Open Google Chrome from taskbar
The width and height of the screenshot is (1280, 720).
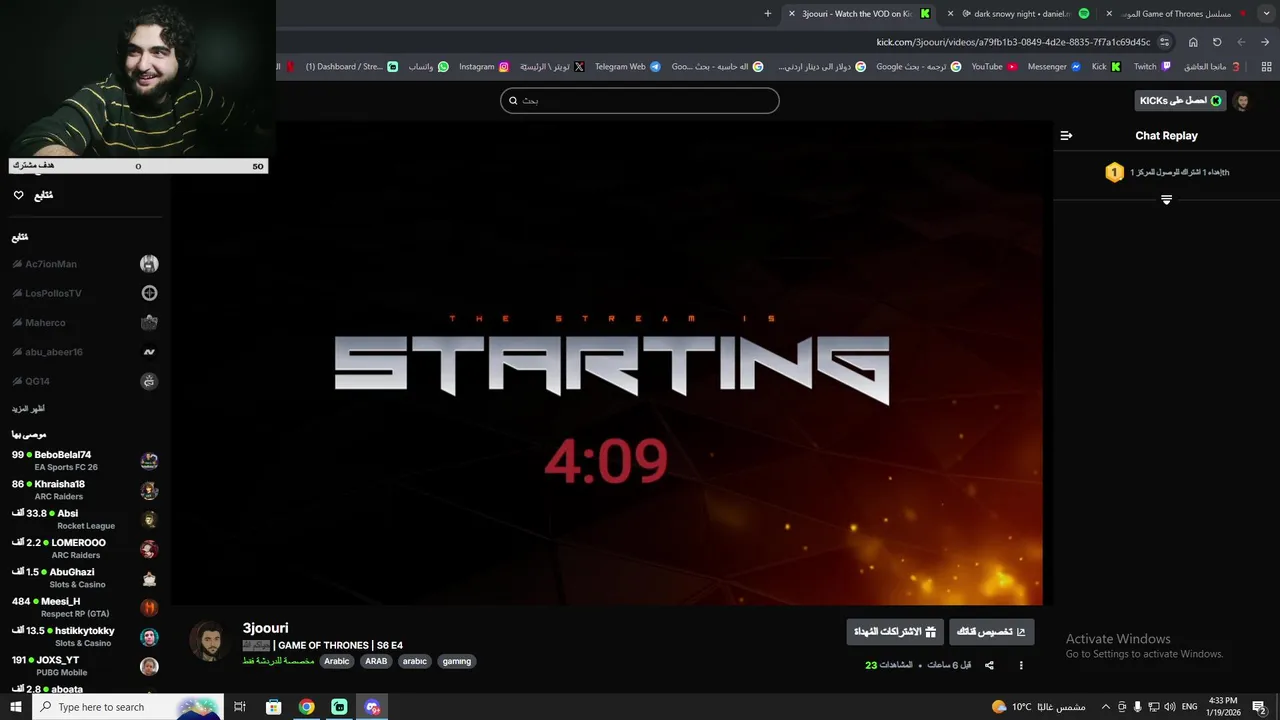[x=306, y=707]
